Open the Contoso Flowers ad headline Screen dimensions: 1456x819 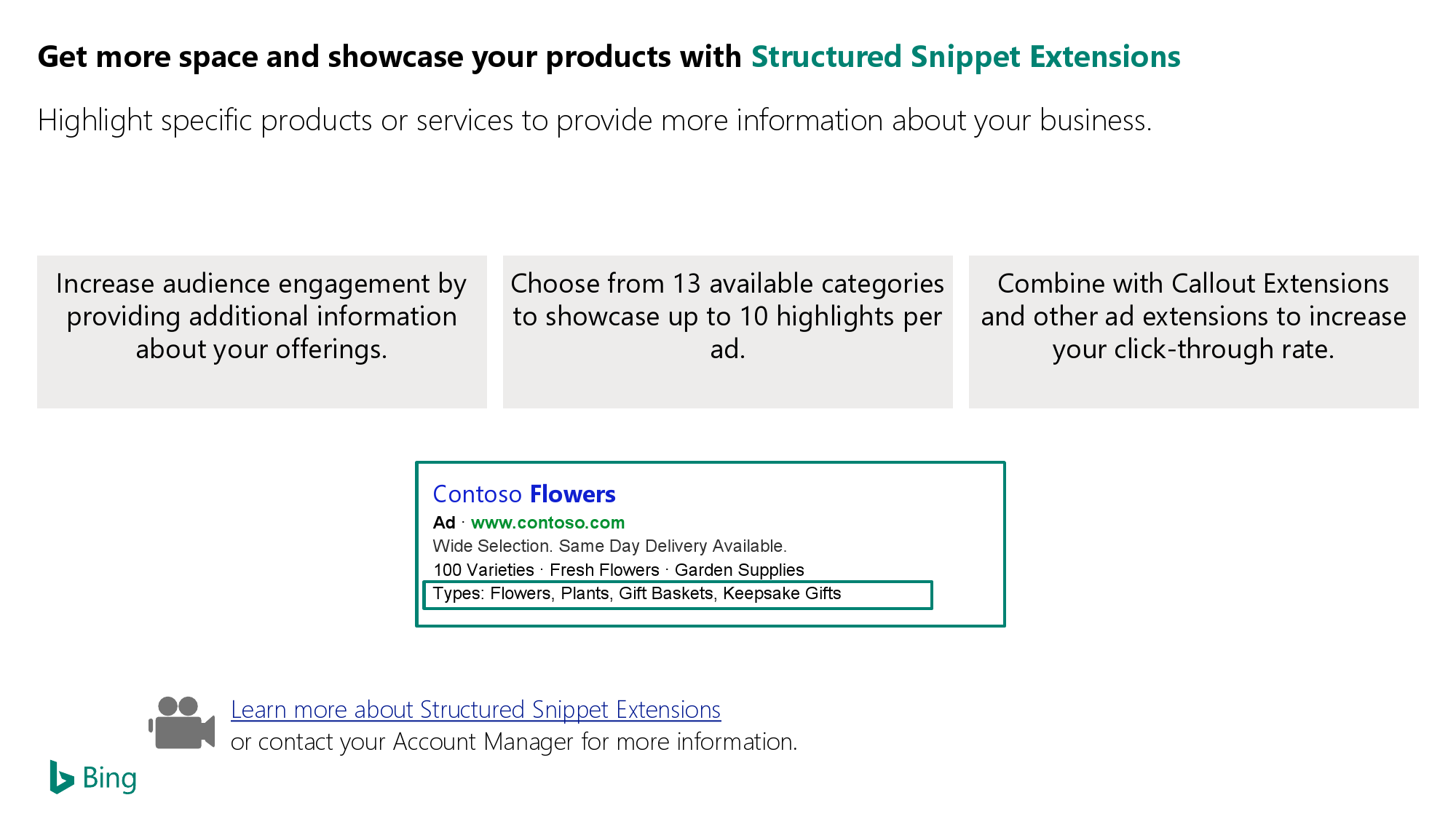click(x=524, y=494)
